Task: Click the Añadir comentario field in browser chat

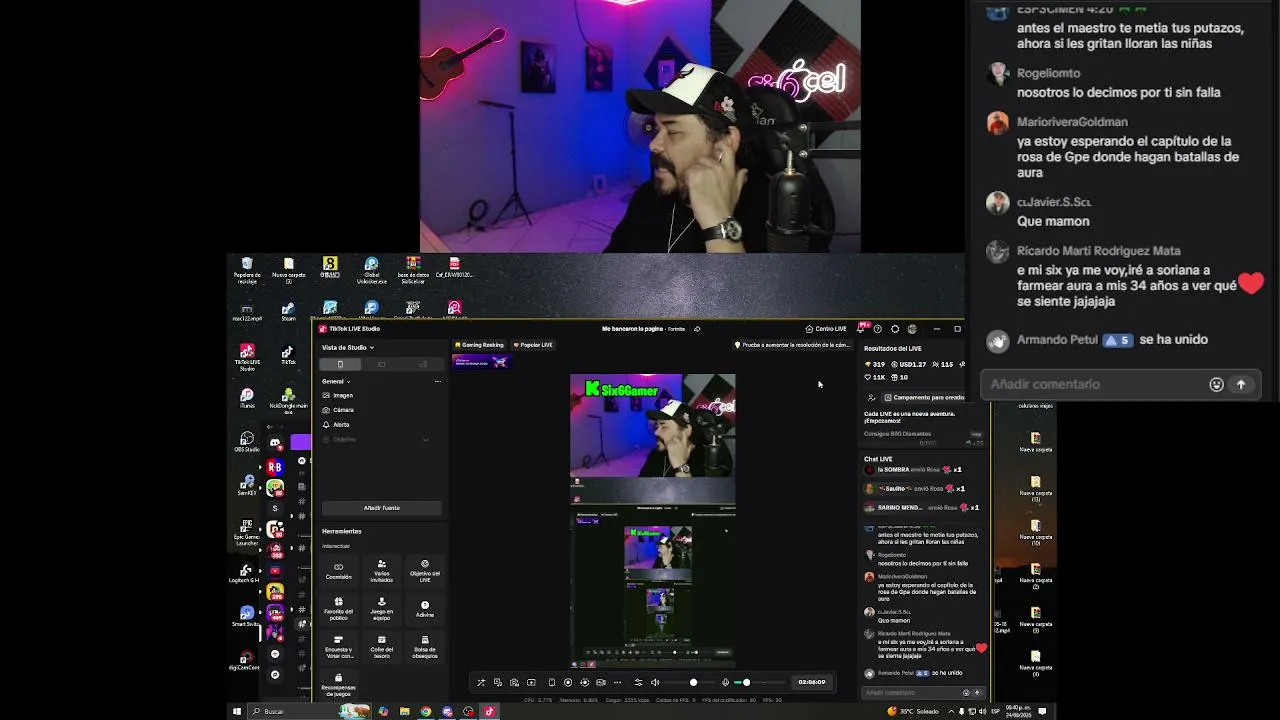Action: click(x=1094, y=384)
